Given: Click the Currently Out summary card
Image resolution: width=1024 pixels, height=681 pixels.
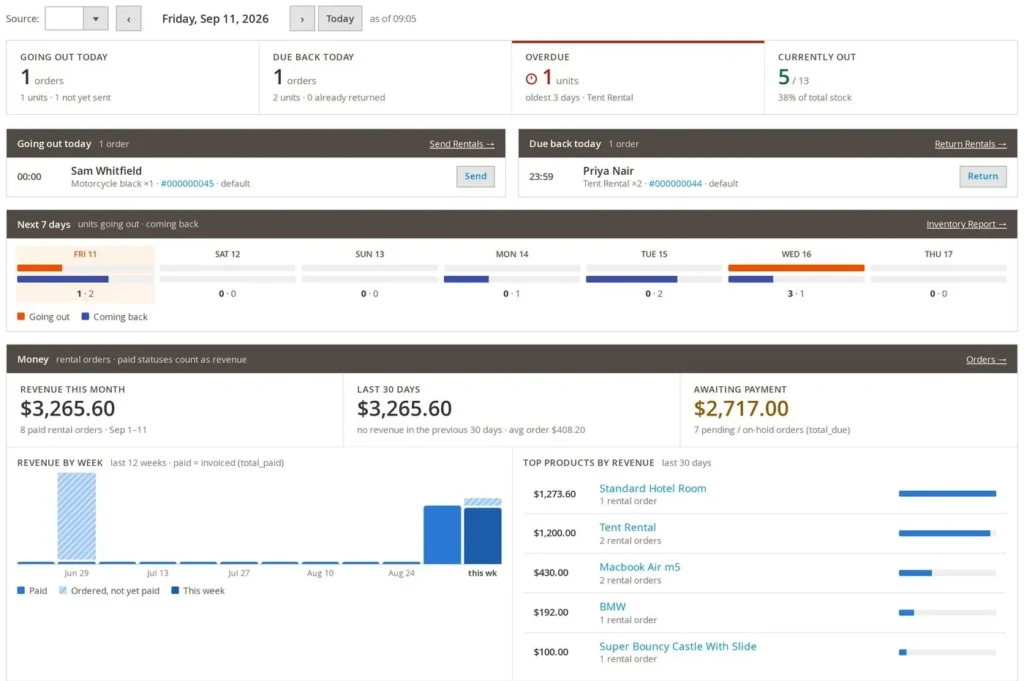Looking at the screenshot, I should pyautogui.click(x=891, y=78).
